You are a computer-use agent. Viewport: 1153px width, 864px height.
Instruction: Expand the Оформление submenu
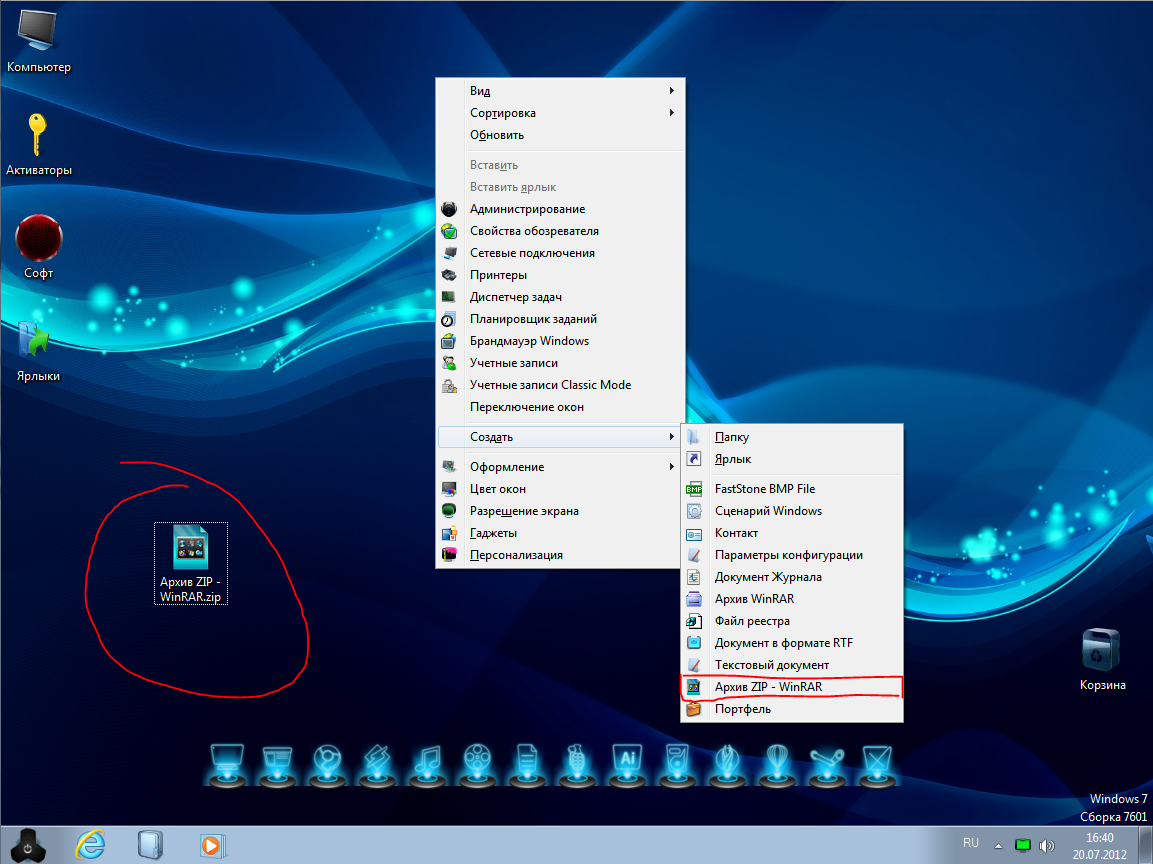560,467
